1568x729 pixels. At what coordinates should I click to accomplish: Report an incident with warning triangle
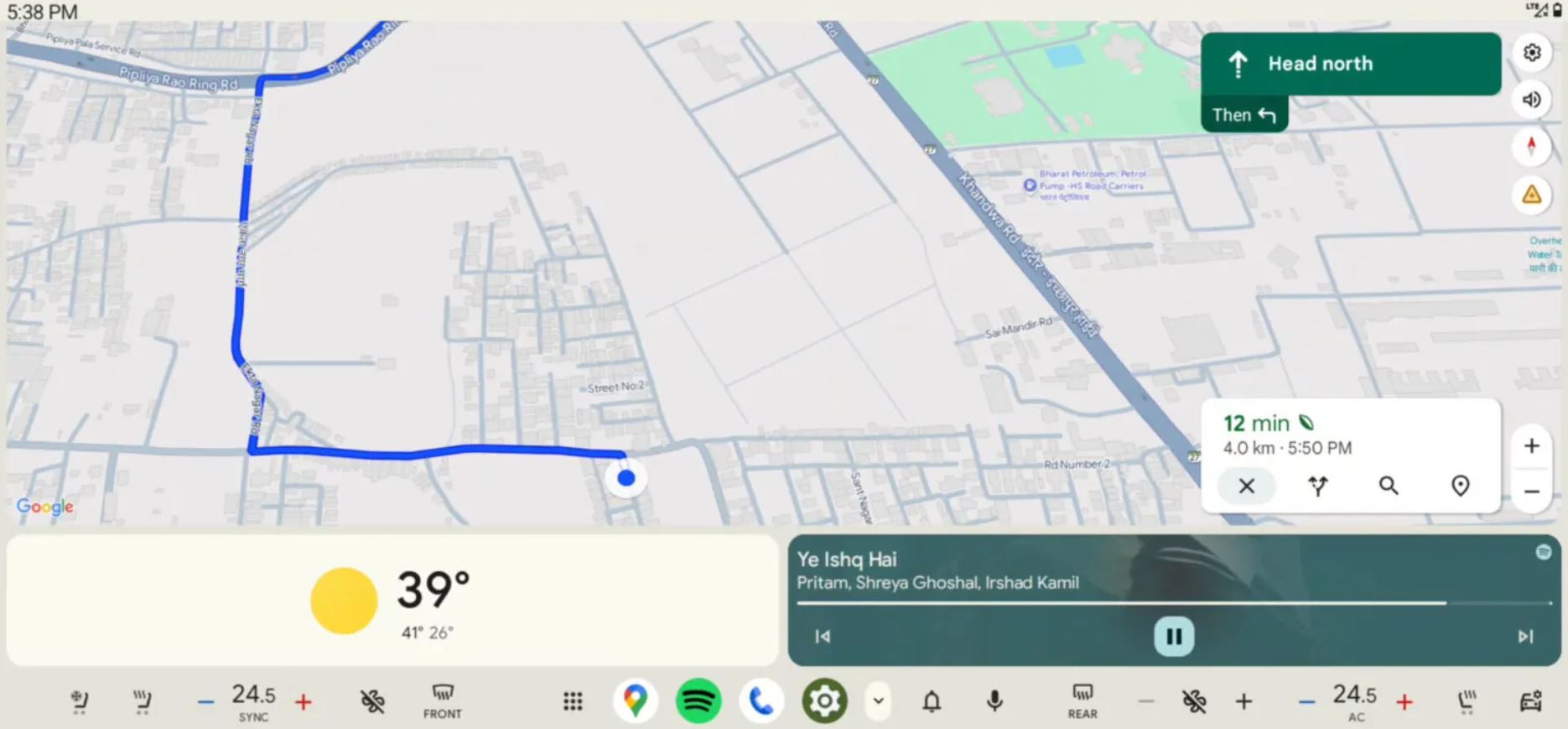(1531, 195)
